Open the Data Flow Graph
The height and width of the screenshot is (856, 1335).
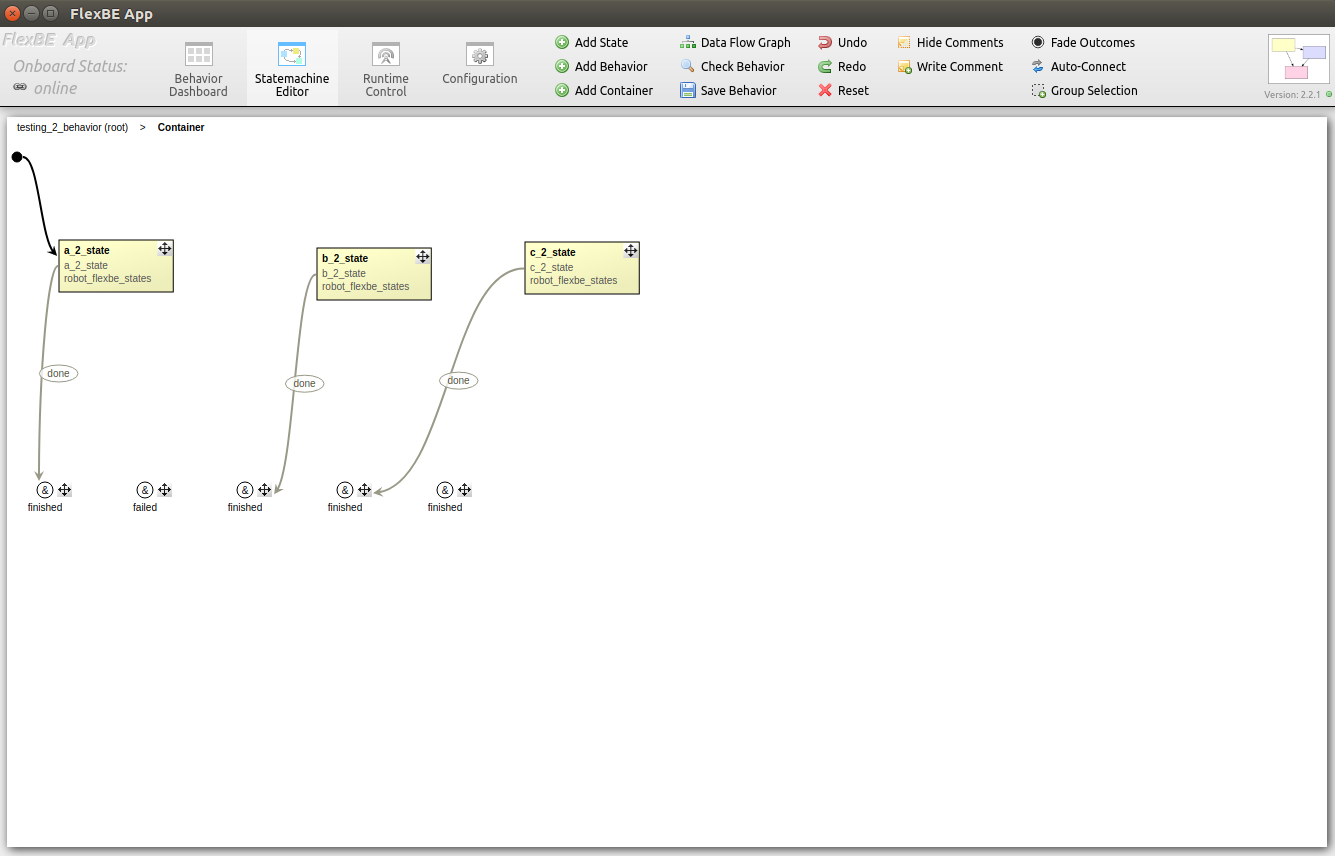pyautogui.click(x=737, y=42)
